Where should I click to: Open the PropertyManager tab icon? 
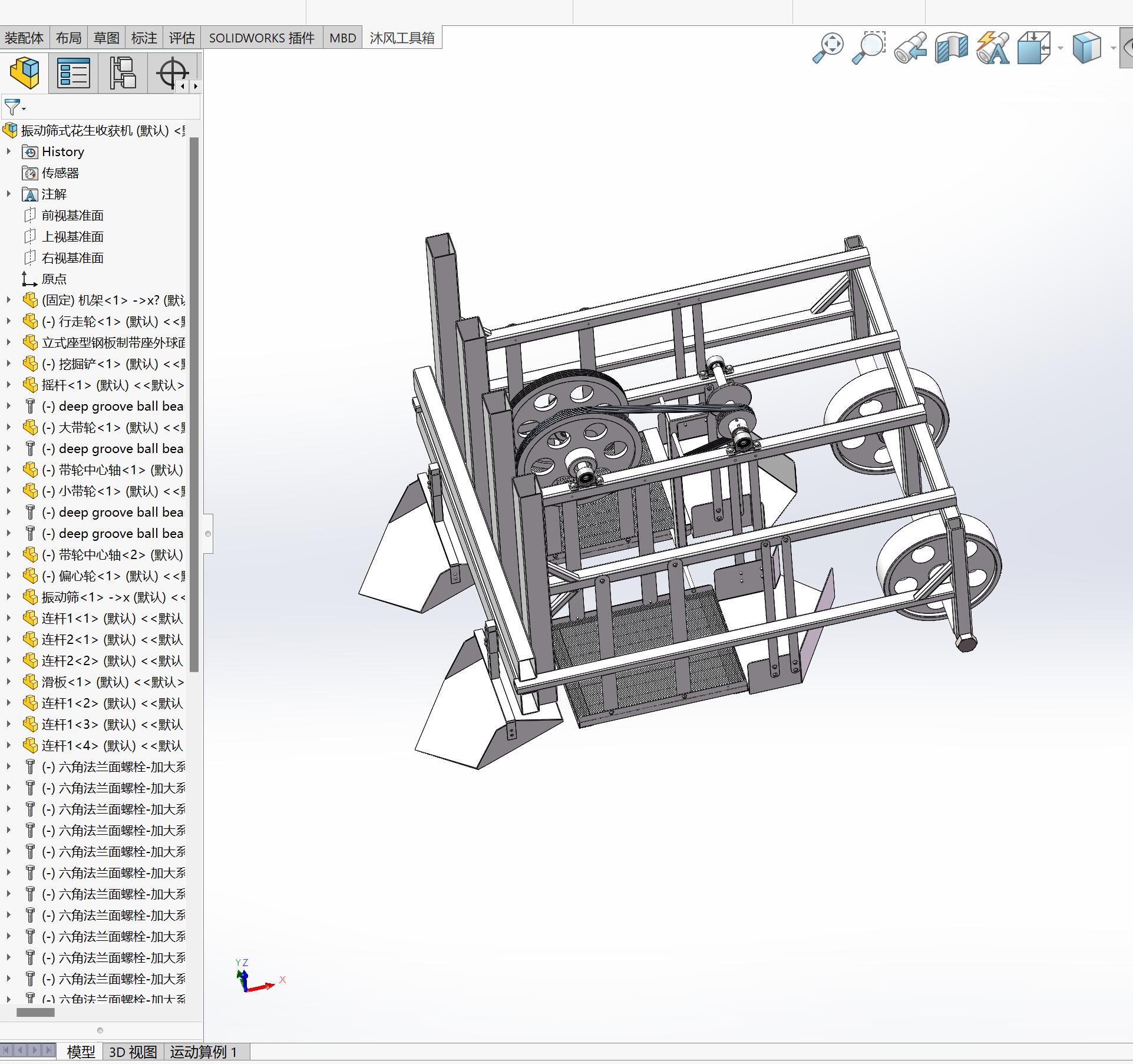pos(74,73)
